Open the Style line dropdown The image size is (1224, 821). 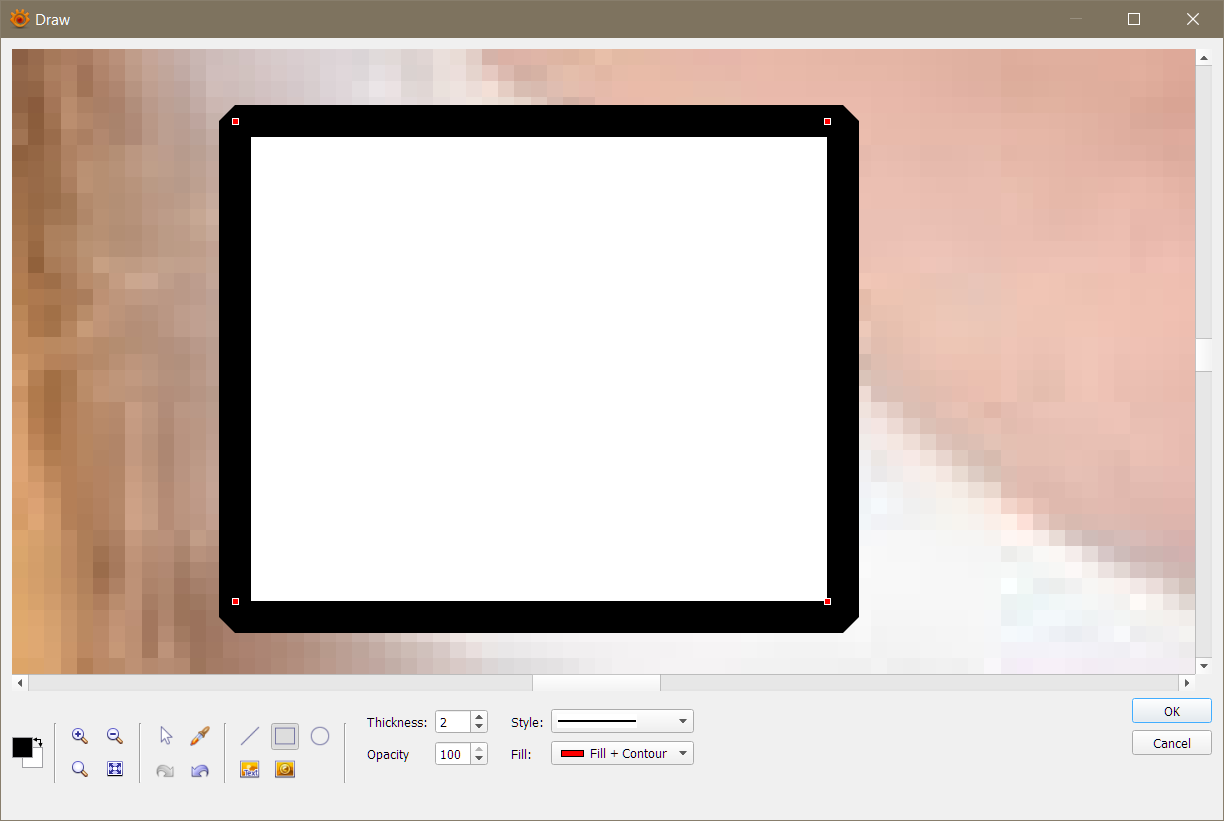point(622,721)
